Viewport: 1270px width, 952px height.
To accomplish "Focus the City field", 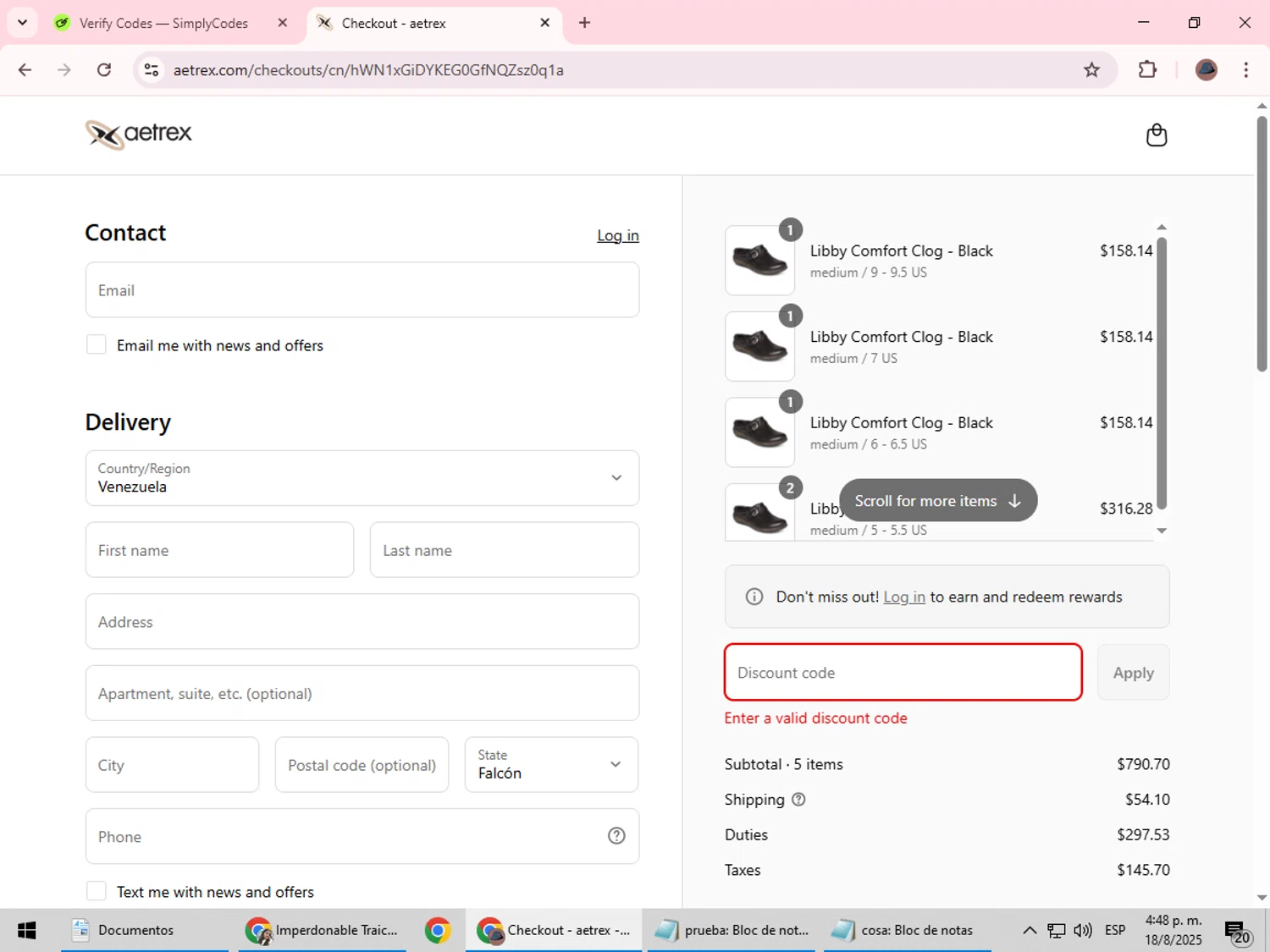I will click(172, 764).
